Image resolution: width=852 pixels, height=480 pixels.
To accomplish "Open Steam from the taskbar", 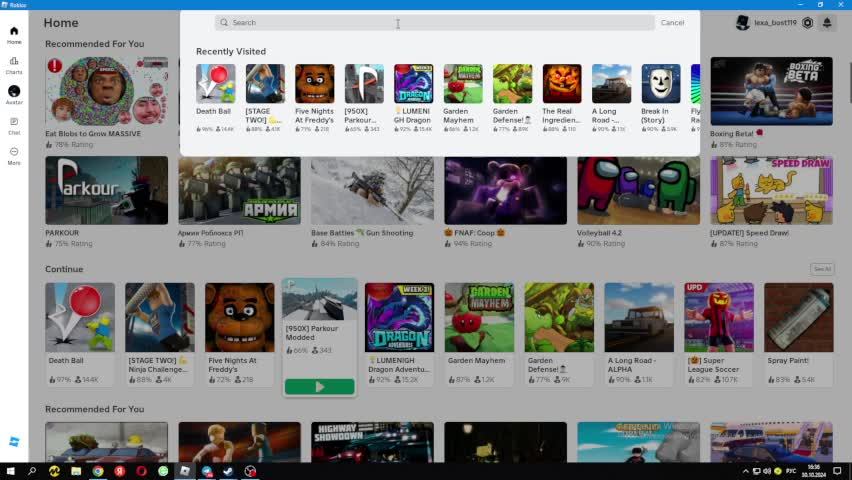I will pos(228,471).
